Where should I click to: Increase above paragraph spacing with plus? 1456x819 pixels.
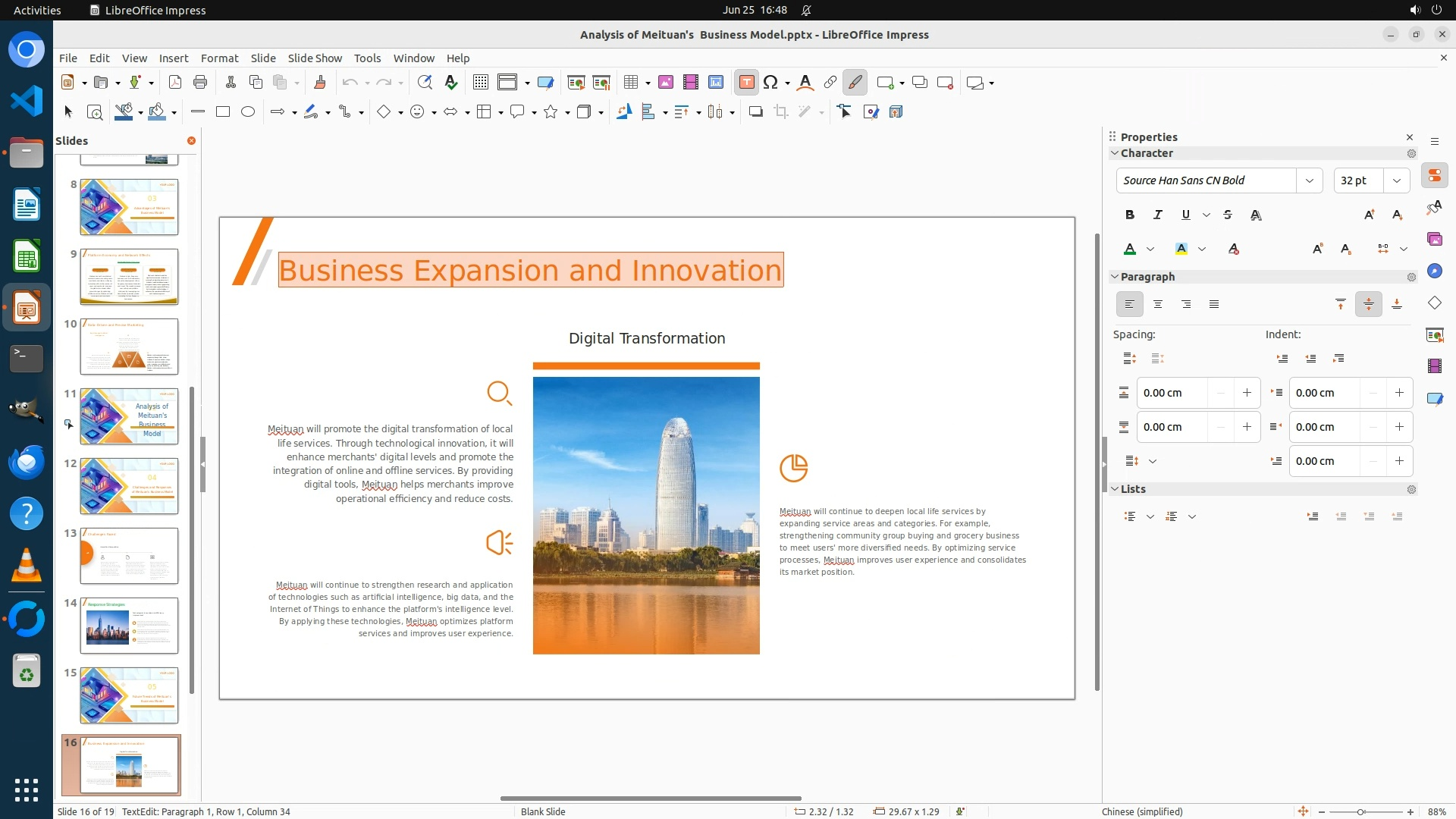click(1247, 393)
